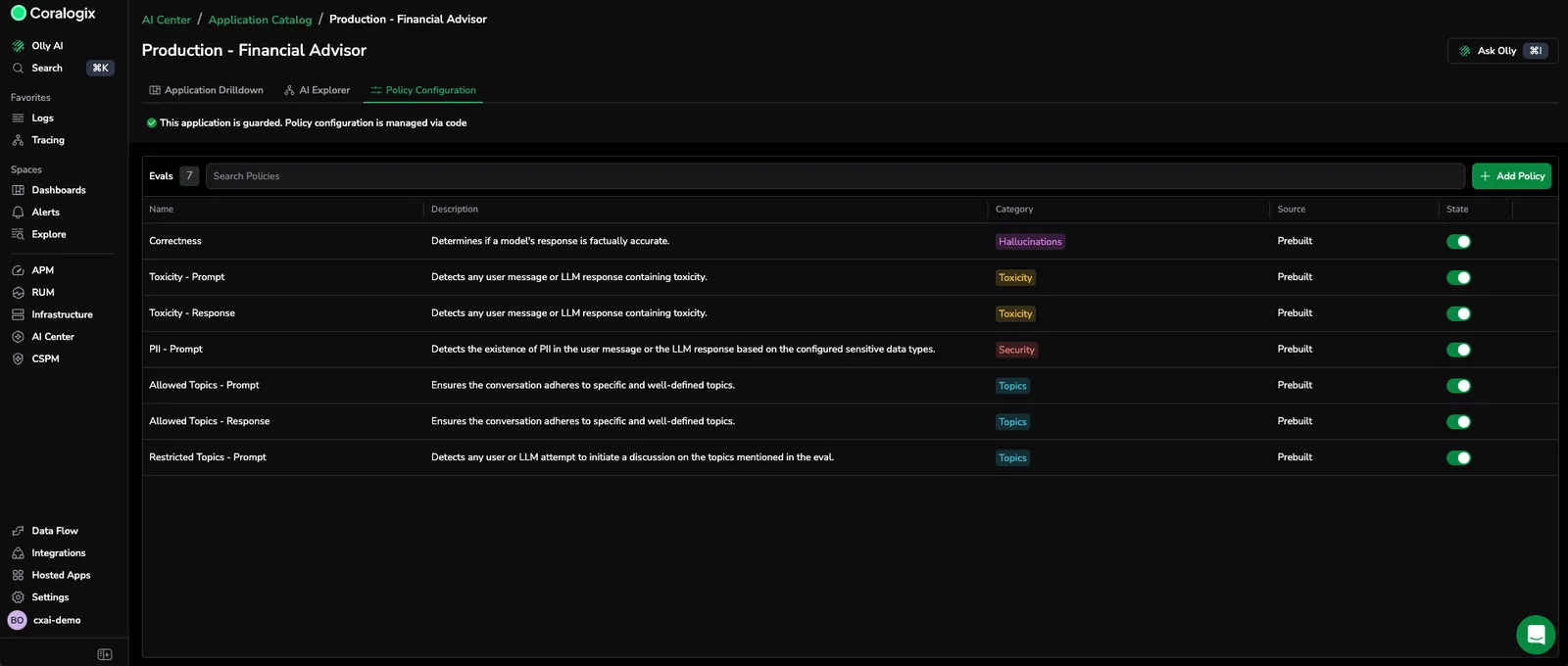Select the Policy Configuration tab
1568x666 pixels.
(x=423, y=90)
